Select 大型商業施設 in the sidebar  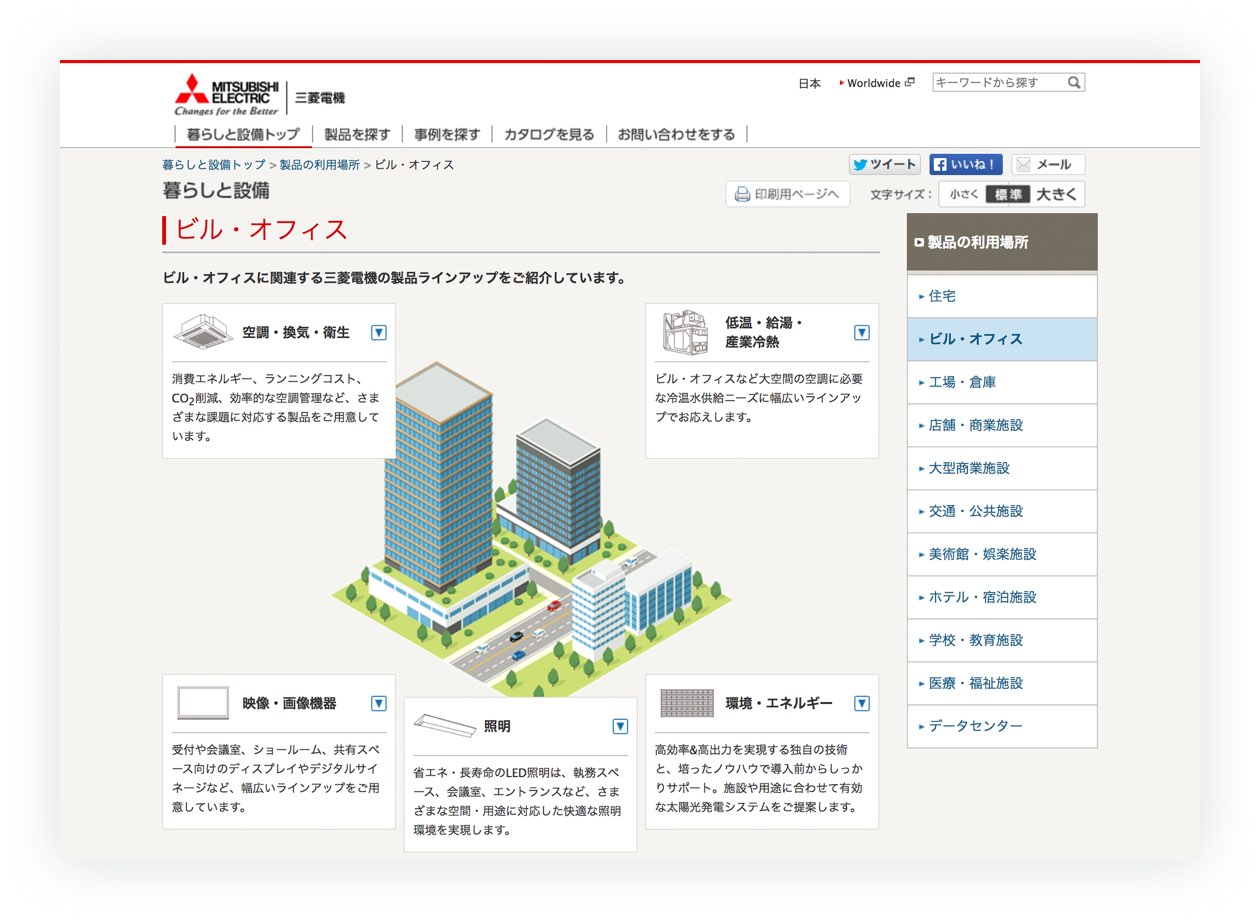(1002, 468)
